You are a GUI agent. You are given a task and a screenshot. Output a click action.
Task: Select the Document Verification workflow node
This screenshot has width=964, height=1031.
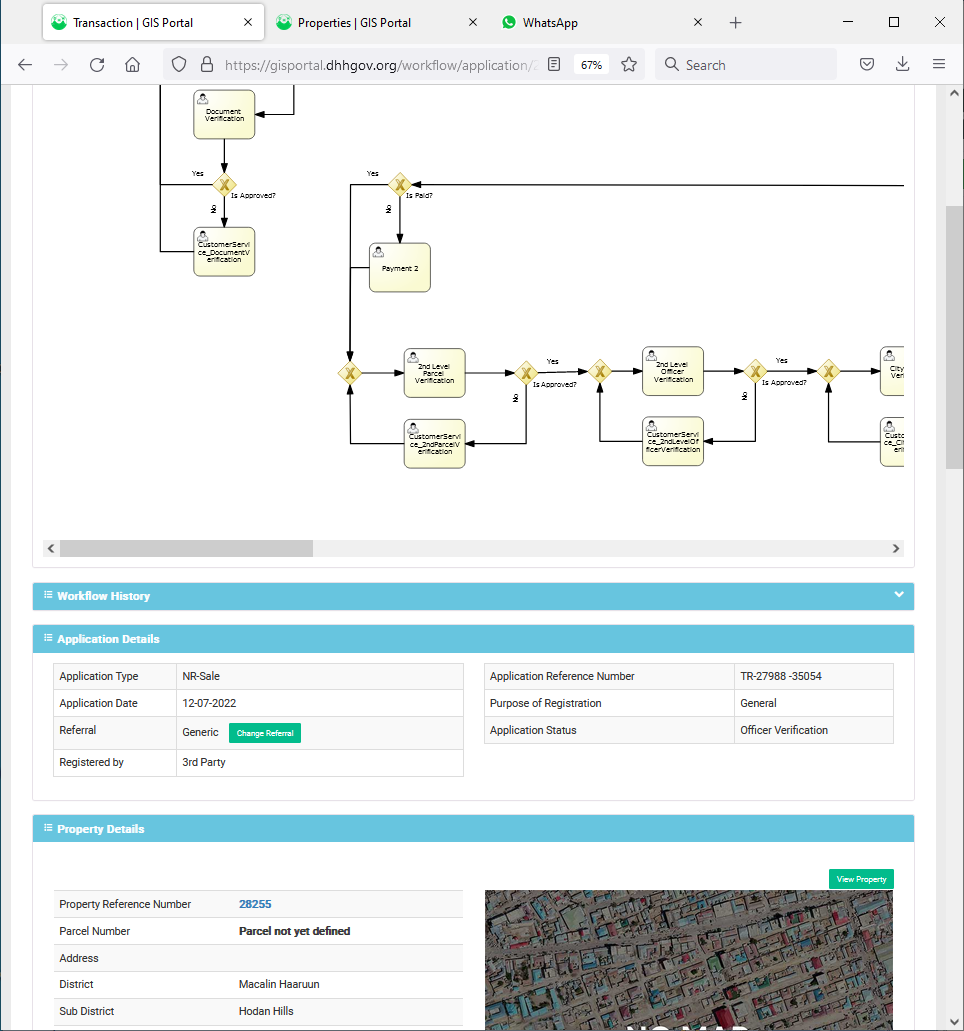coord(224,114)
